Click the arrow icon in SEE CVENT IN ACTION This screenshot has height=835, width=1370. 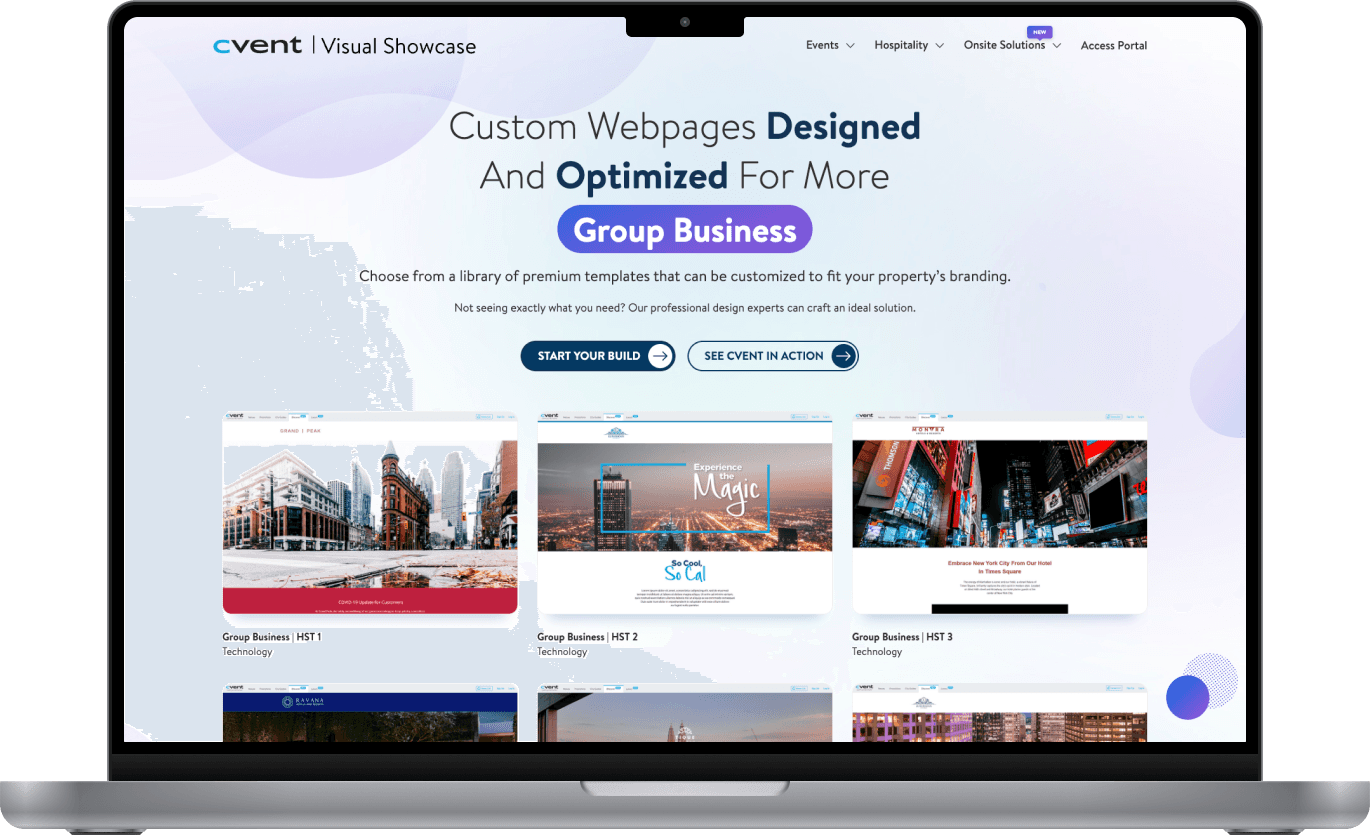[844, 356]
